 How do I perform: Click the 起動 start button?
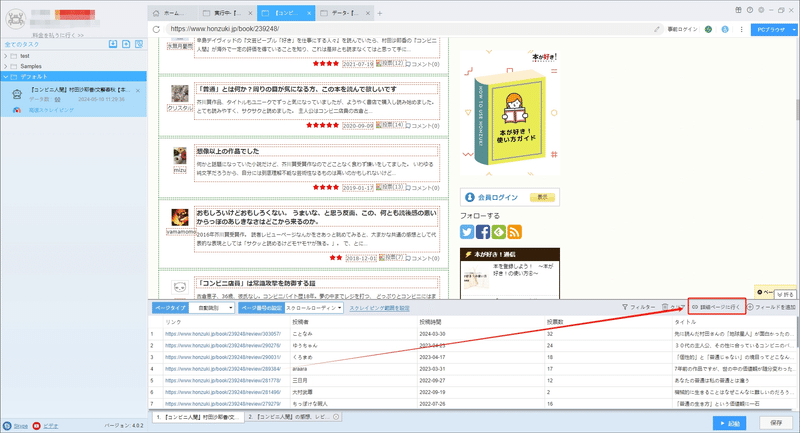729,423
